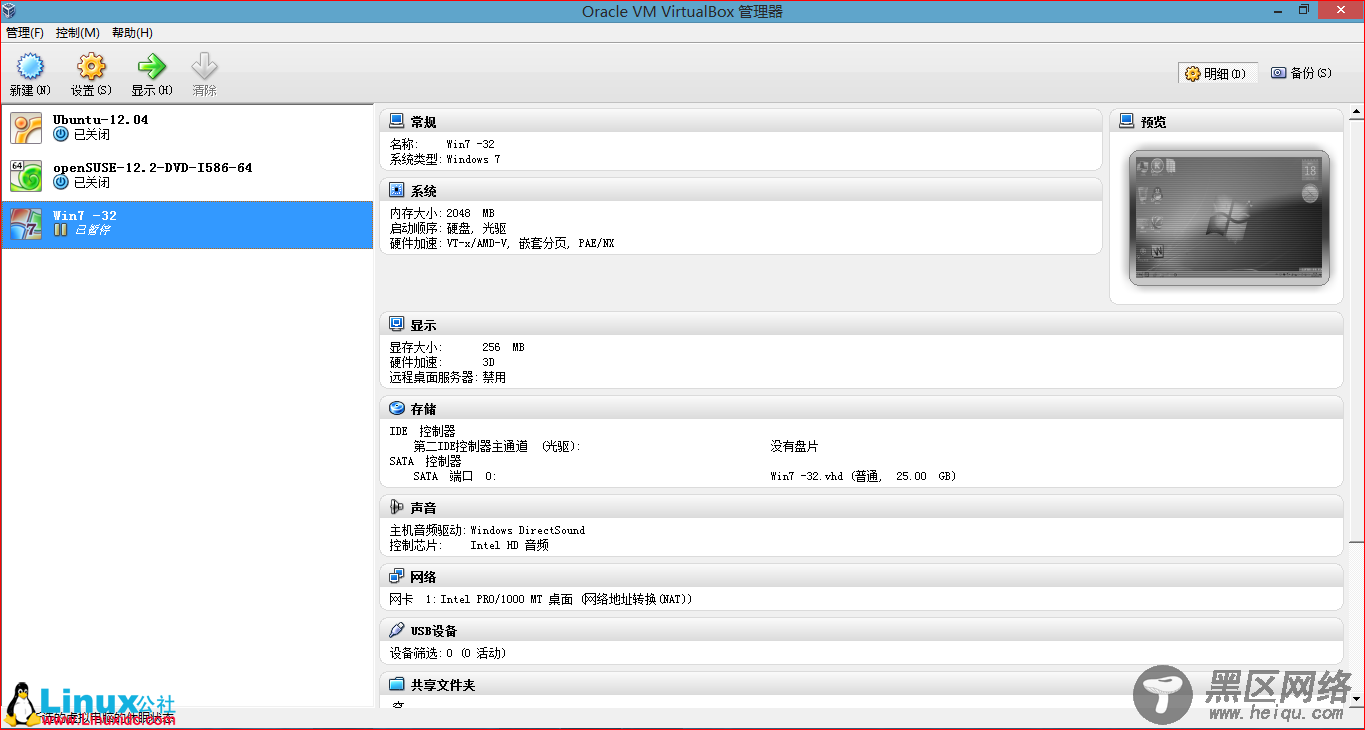1365x730 pixels.
Task: Click the '没有盘片' optical drive value
Action: click(x=794, y=446)
